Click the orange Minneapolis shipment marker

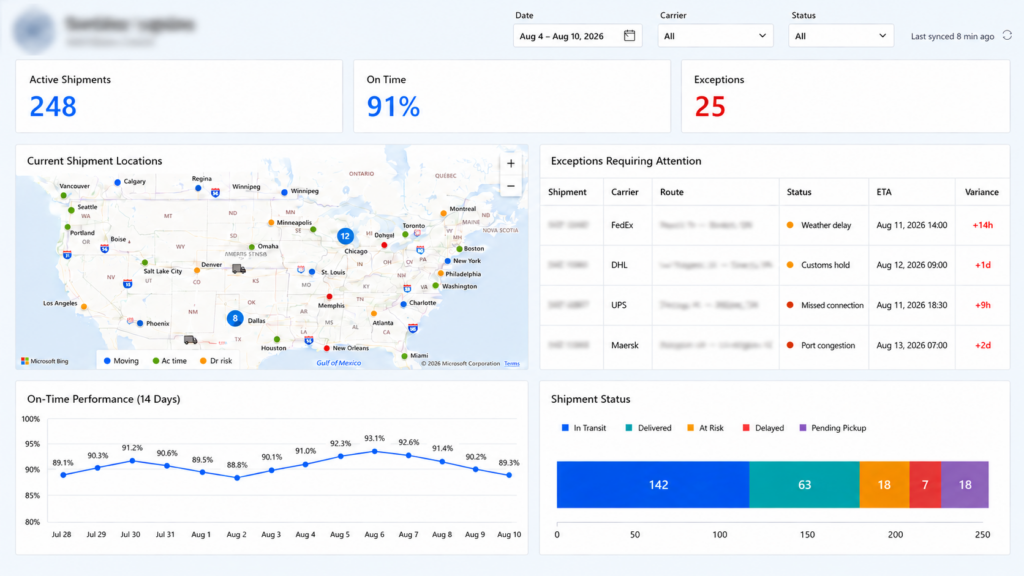271,223
